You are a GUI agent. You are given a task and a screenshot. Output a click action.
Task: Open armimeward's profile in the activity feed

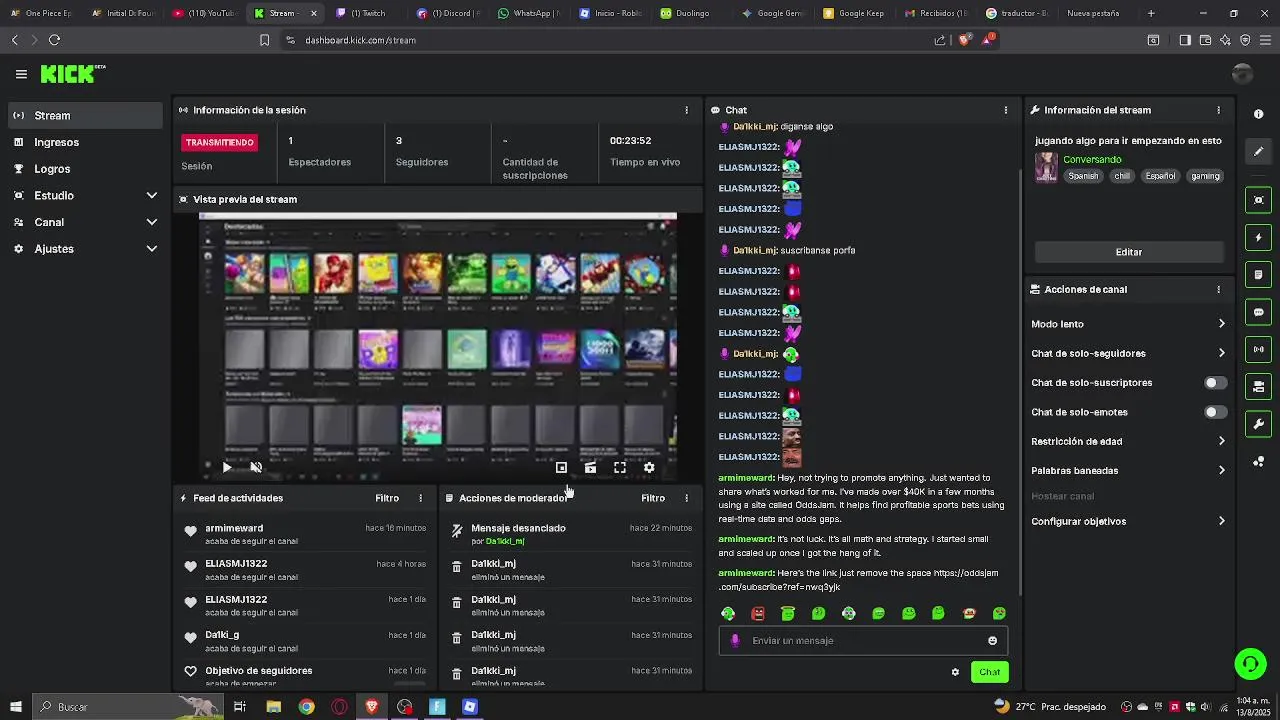(234, 528)
